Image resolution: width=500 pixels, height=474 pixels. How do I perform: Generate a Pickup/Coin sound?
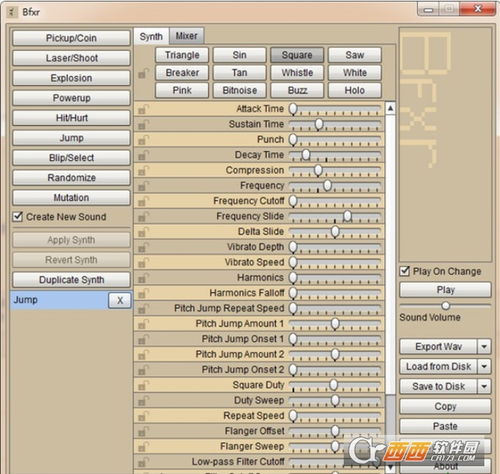(x=71, y=38)
